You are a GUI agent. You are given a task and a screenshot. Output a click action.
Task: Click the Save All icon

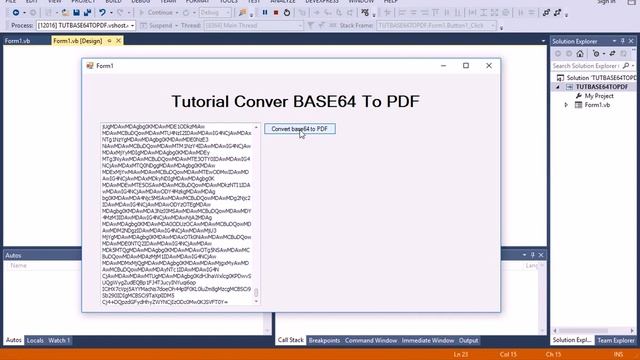point(87,13)
